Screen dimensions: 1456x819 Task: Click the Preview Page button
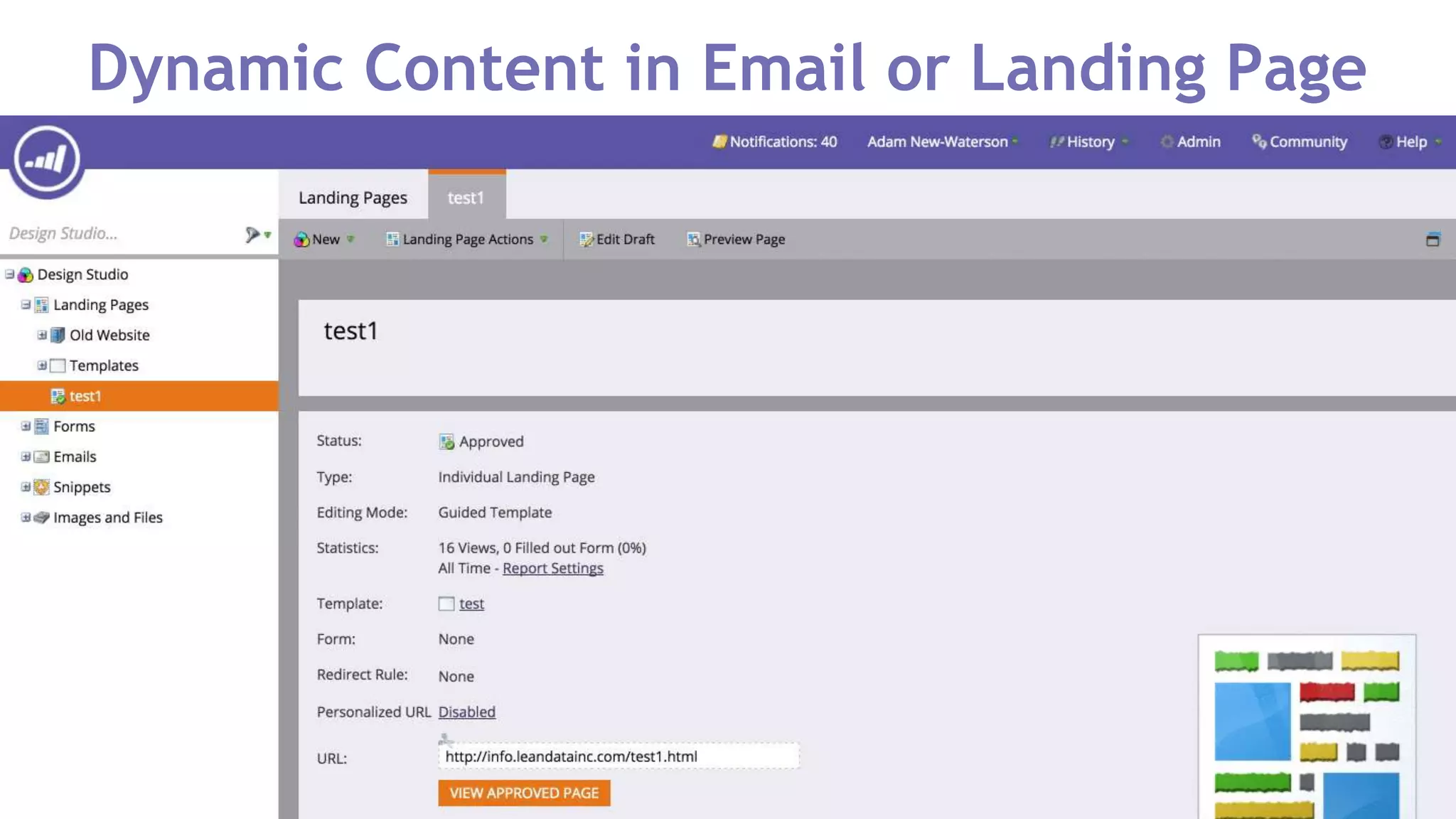(736, 240)
